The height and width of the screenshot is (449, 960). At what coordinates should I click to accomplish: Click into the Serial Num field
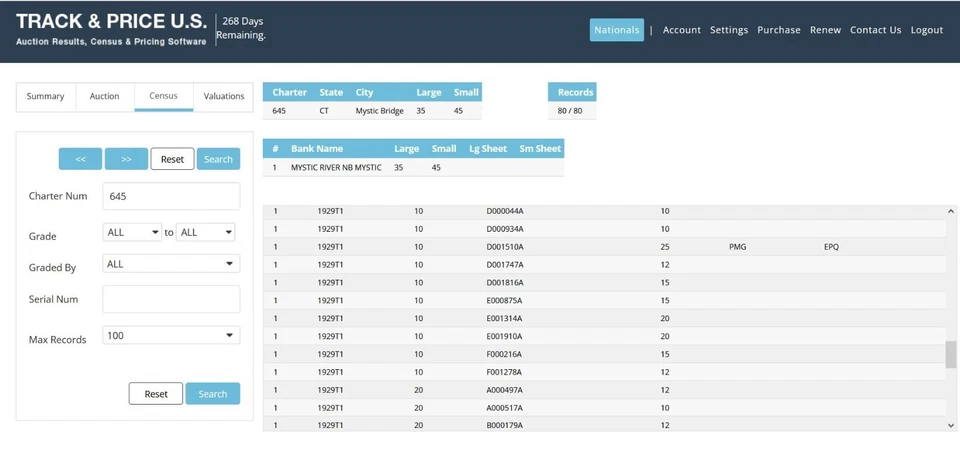pos(171,299)
